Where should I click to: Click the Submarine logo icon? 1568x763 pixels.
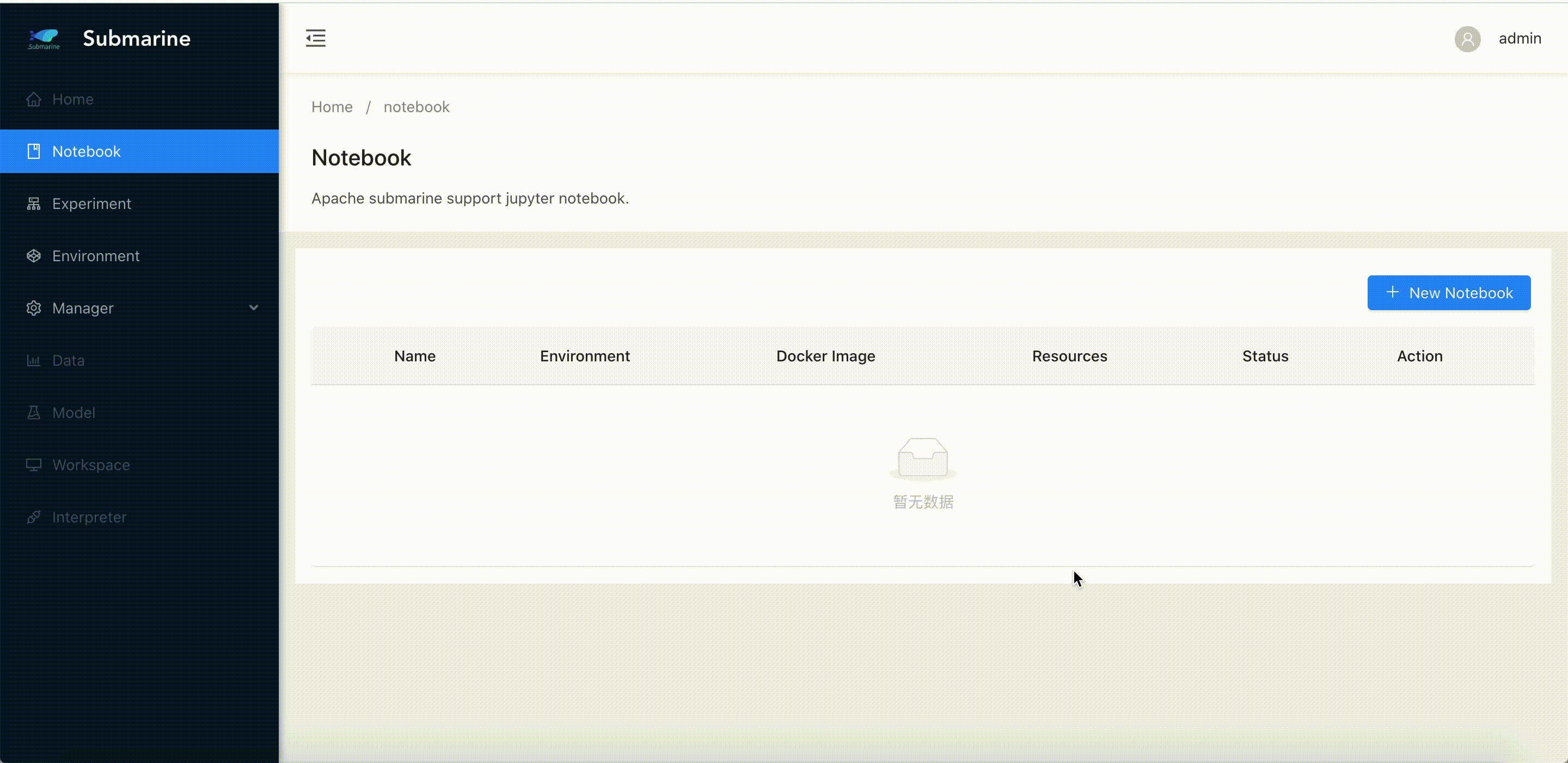(44, 38)
